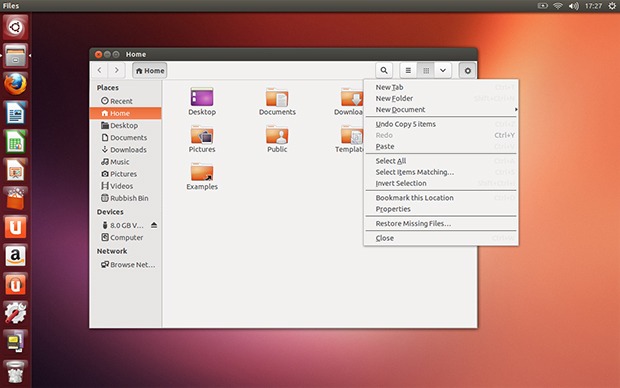This screenshot has height=388, width=620.
Task: Choose Bookmark this Location
Action: [441, 197]
